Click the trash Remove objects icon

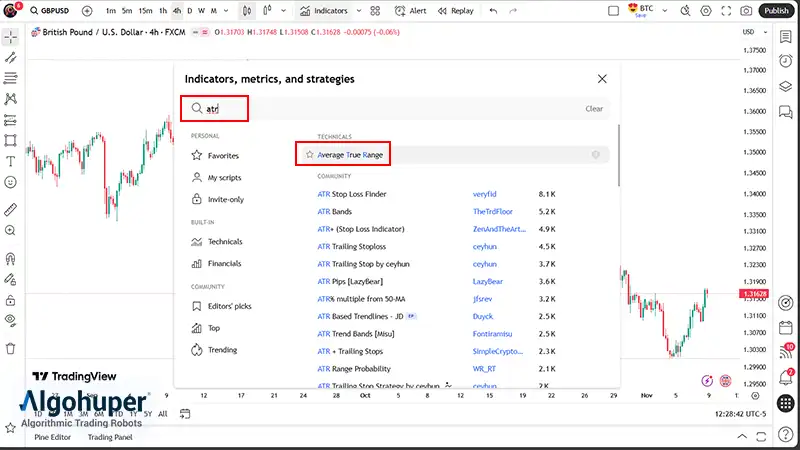(10, 348)
